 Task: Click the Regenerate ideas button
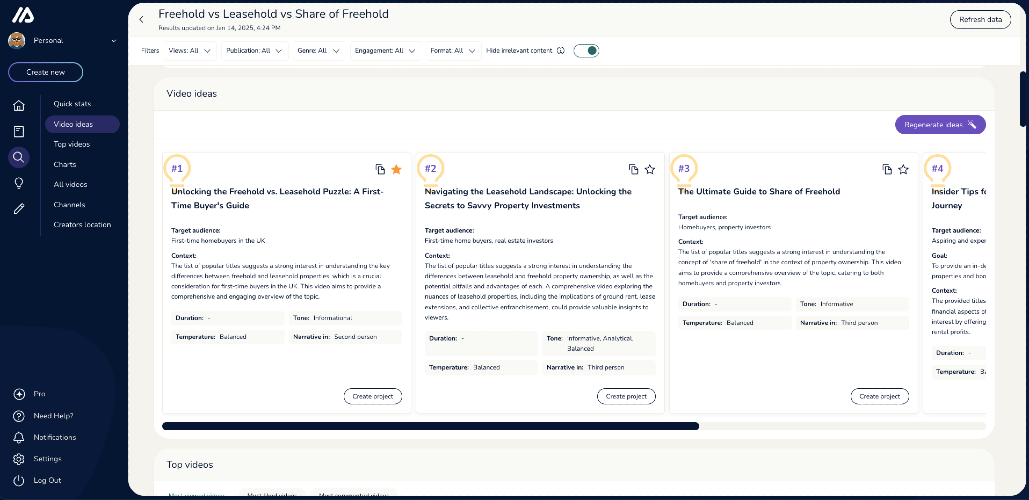click(940, 125)
